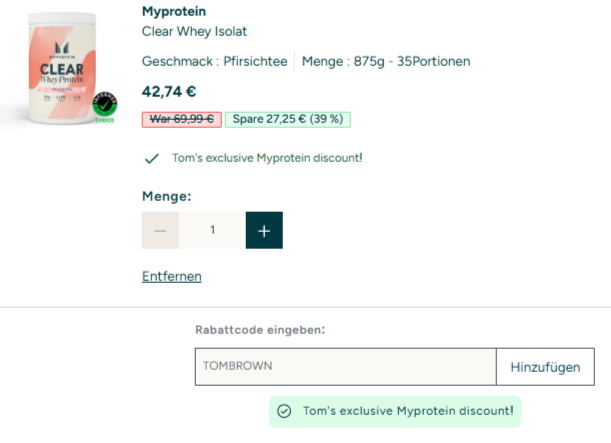Select the Menge 875g - 35Portionen text
The height and width of the screenshot is (443, 611).
tap(385, 62)
